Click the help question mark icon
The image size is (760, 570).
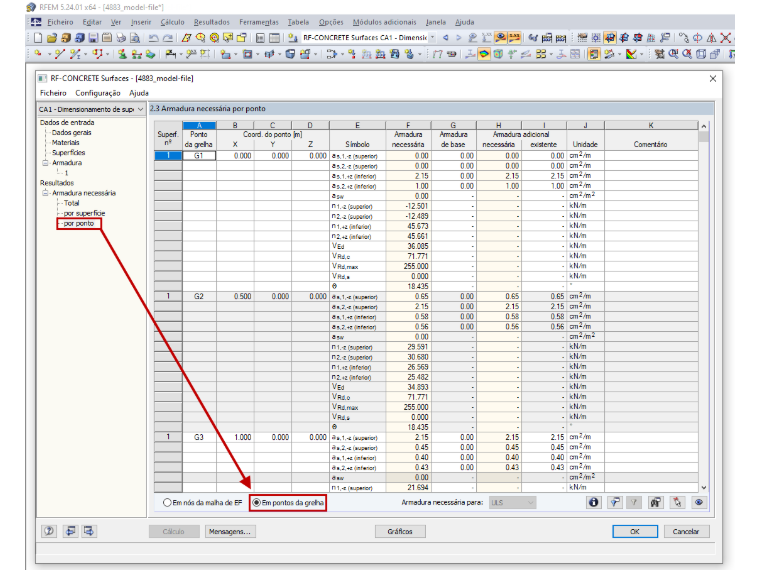[x=49, y=531]
